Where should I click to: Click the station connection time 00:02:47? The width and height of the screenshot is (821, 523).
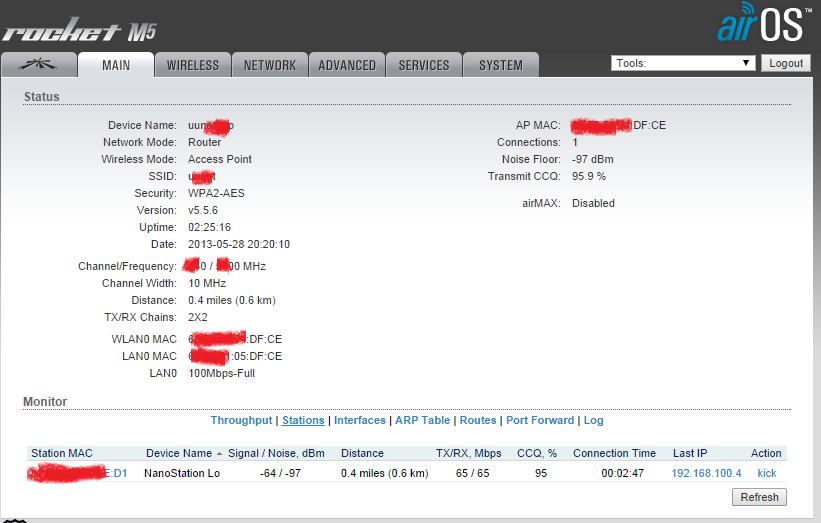(x=623, y=473)
